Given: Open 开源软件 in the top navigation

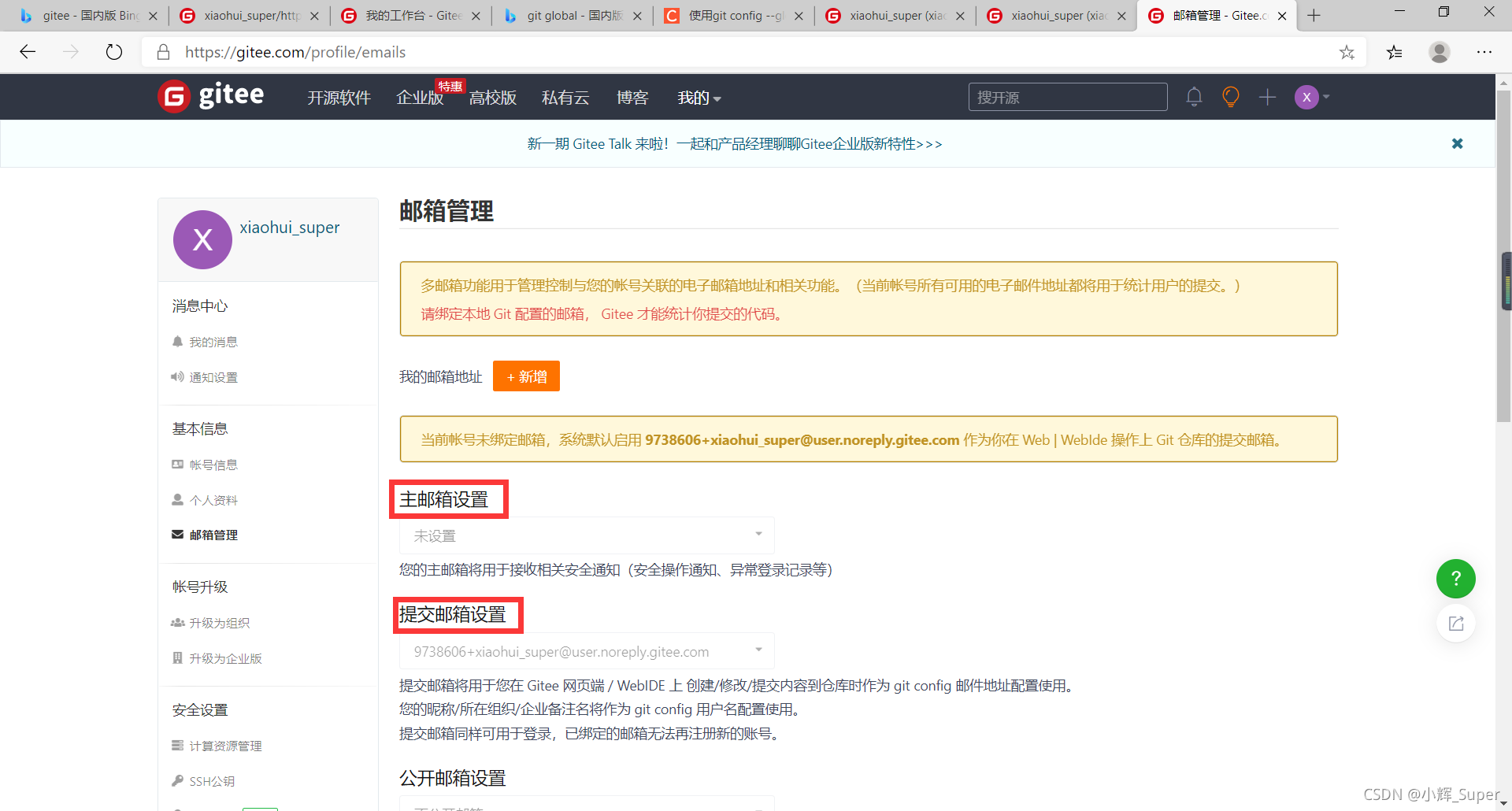Looking at the screenshot, I should coord(339,98).
